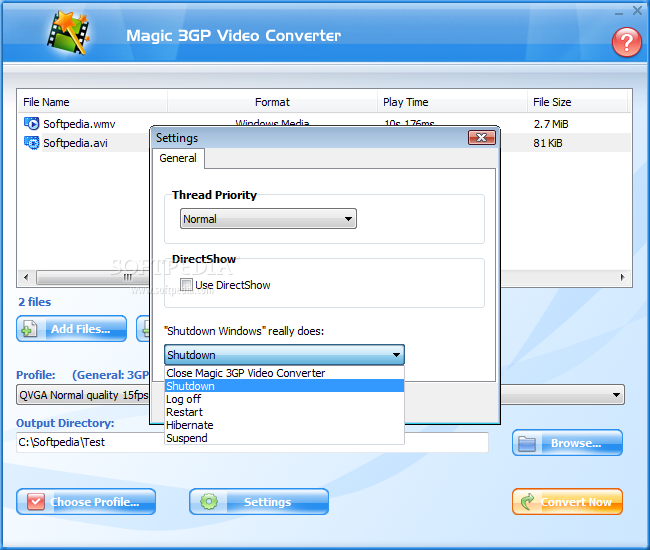Click the Magic 3GP film wand logo

[69, 33]
